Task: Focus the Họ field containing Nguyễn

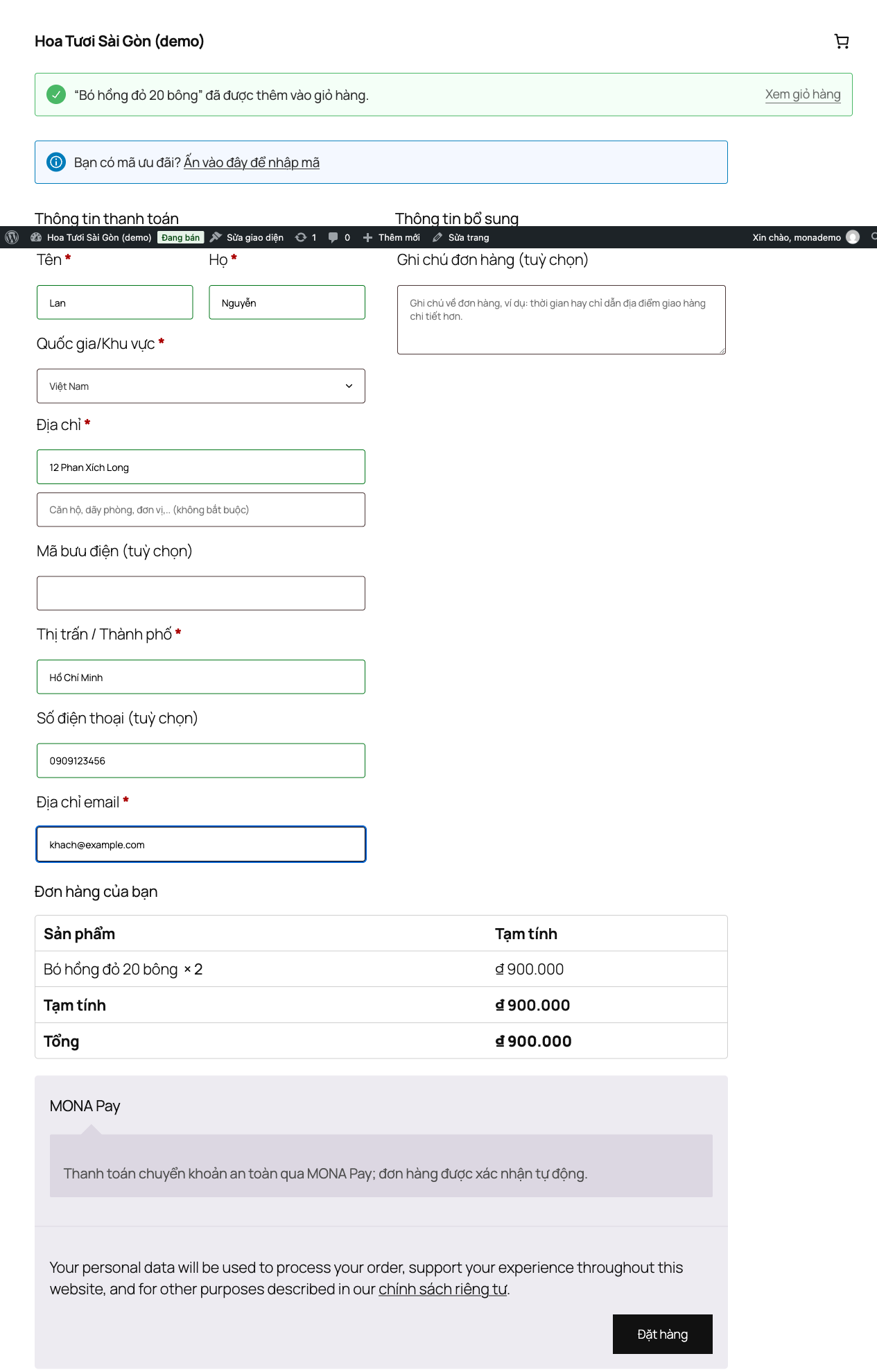Action: pos(287,302)
